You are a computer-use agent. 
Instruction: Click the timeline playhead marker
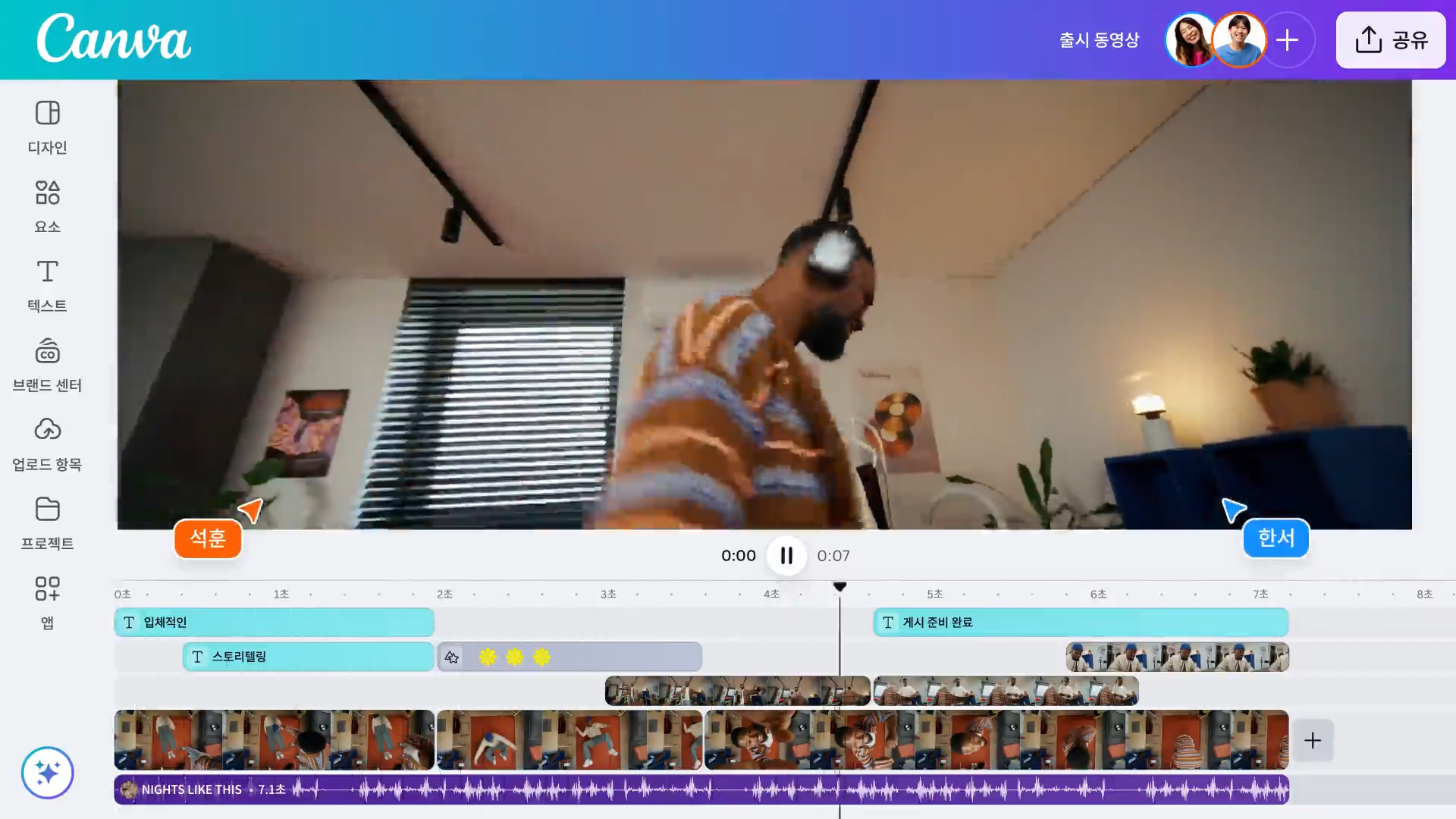[839, 587]
